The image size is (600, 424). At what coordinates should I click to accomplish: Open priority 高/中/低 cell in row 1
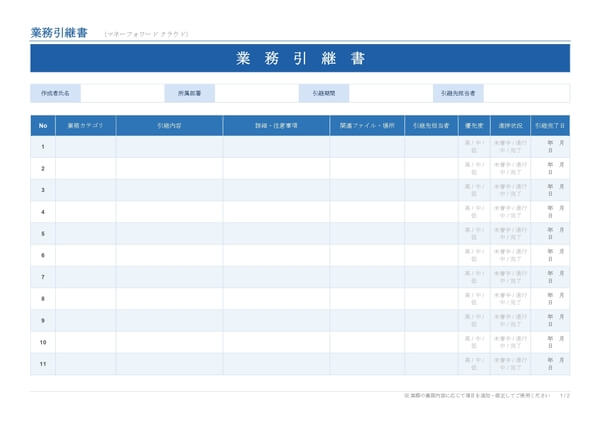click(x=475, y=147)
